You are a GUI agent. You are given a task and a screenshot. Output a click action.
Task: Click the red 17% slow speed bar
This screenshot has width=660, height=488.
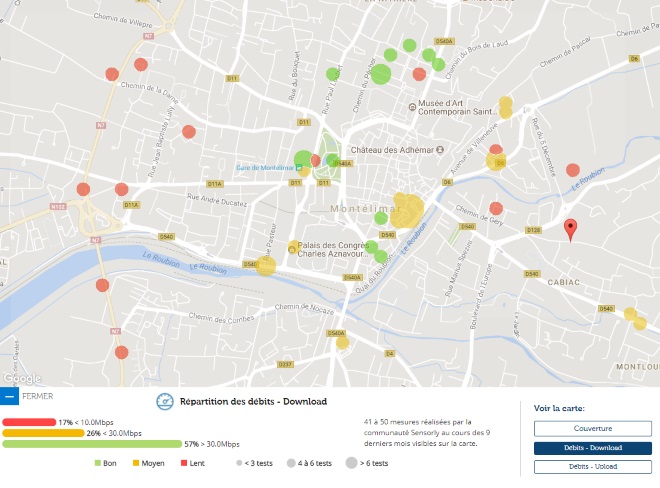tap(29, 422)
